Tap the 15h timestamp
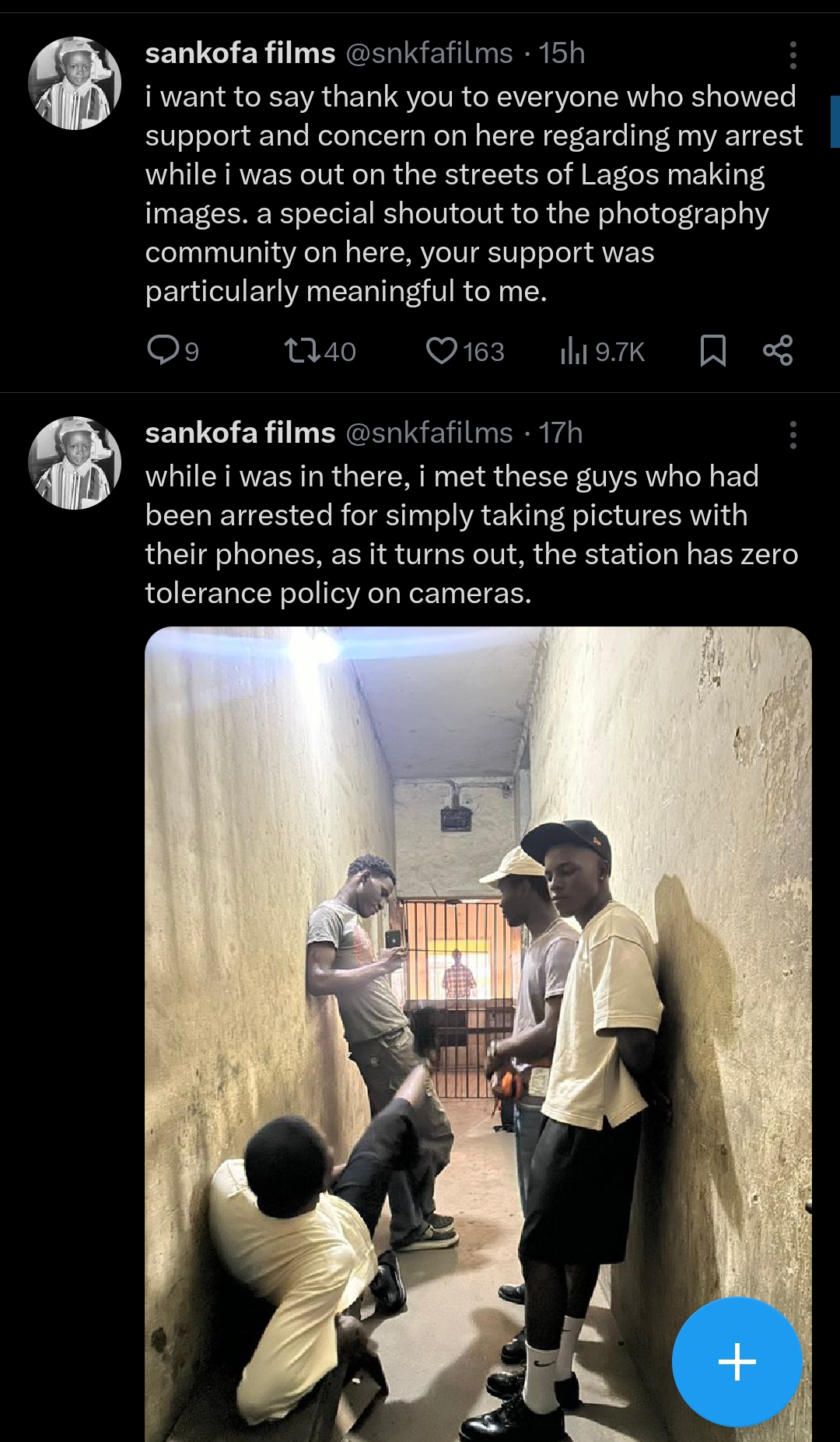Image resolution: width=840 pixels, height=1442 pixels. click(x=562, y=53)
